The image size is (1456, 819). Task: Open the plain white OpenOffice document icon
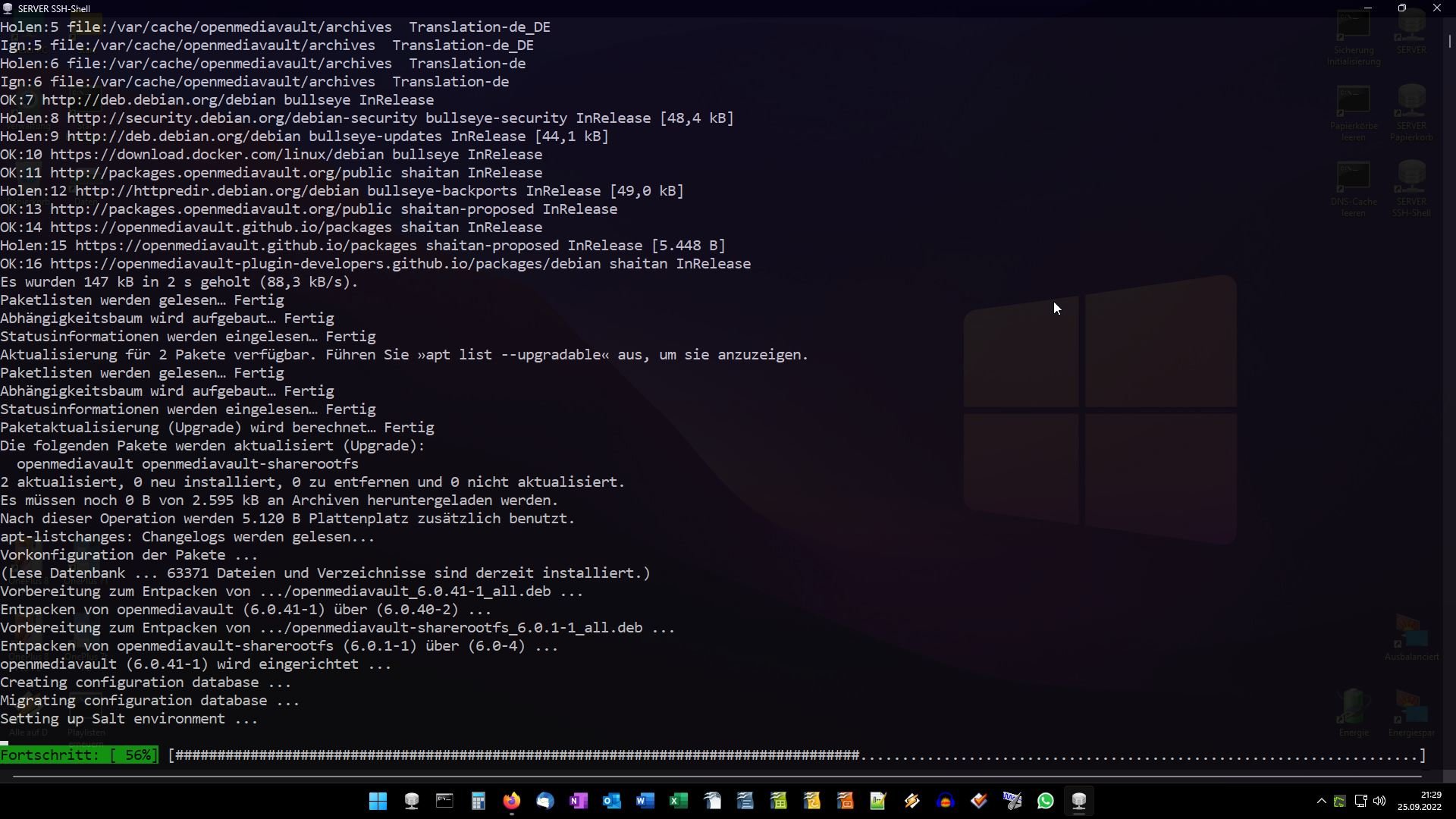tap(712, 801)
